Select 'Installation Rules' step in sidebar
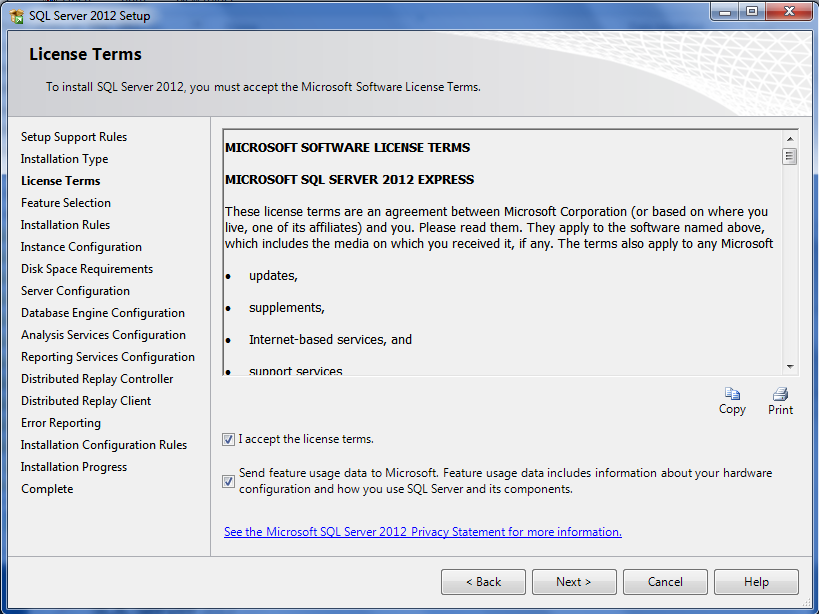The width and height of the screenshot is (819, 614). click(65, 225)
